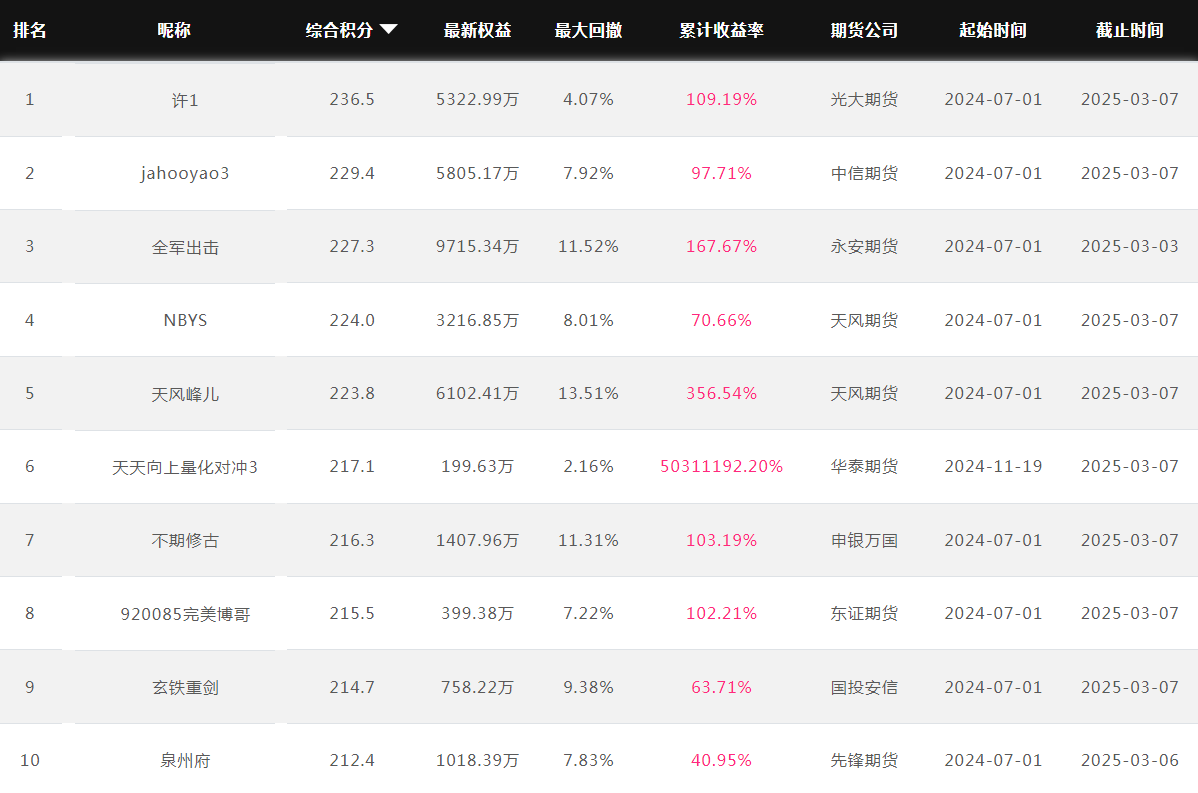1198x793 pixels.
Task: Select the equity value 1407.96万
Action: 478,540
